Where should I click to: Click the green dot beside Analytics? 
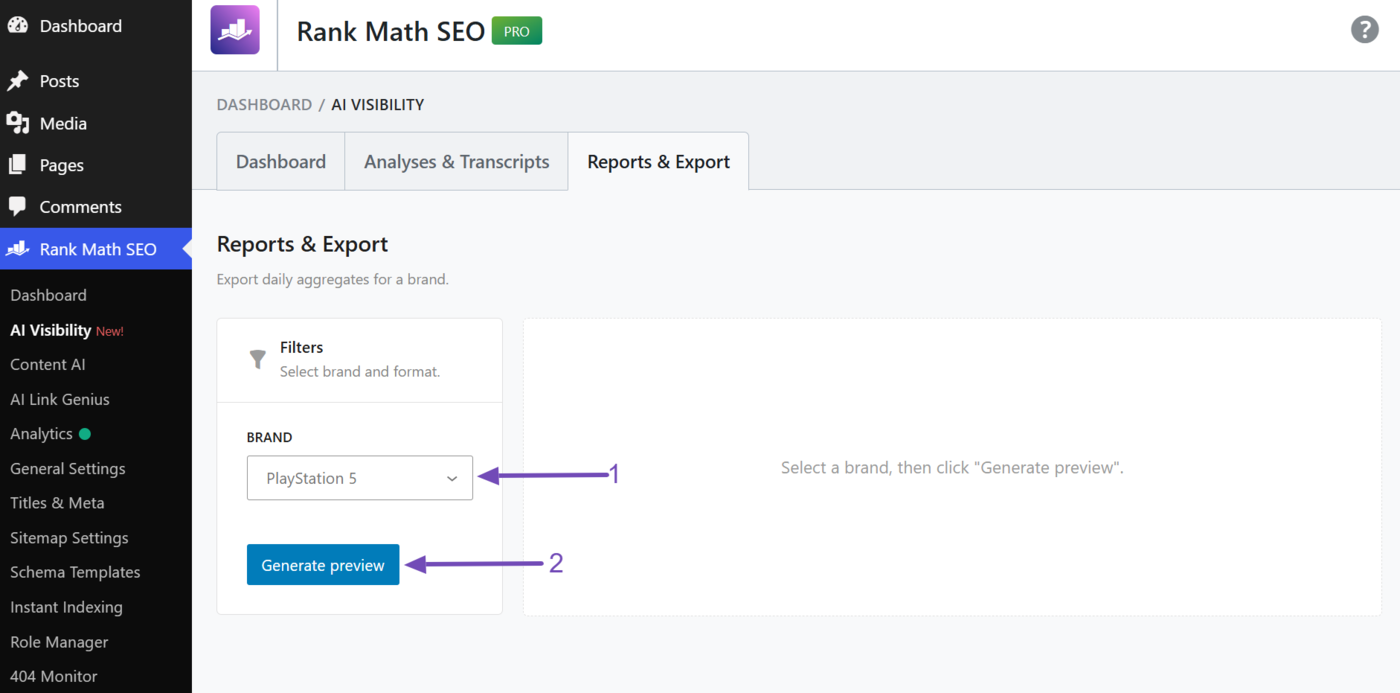(85, 434)
